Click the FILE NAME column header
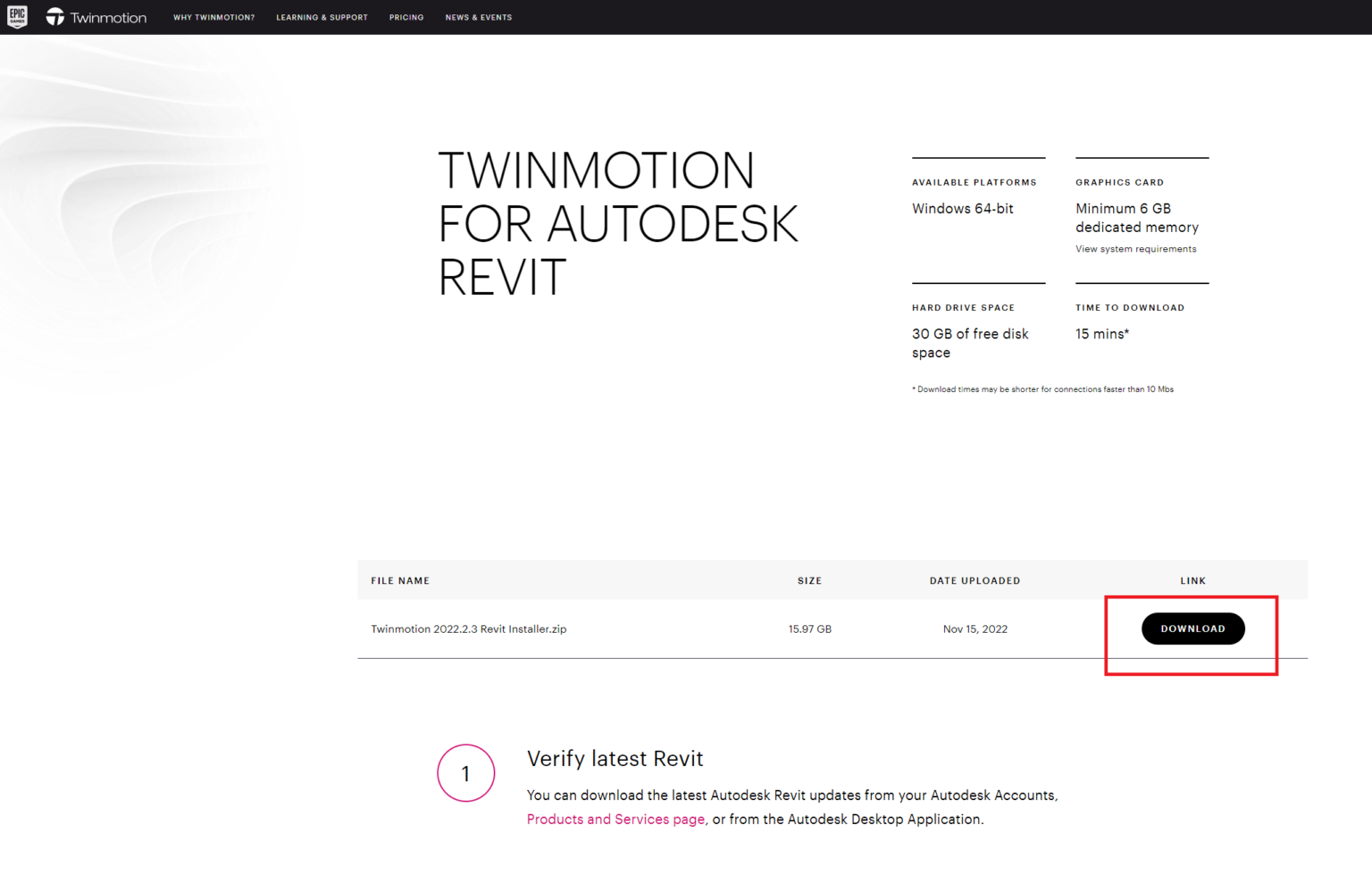Image resolution: width=1372 pixels, height=874 pixels. coord(400,579)
